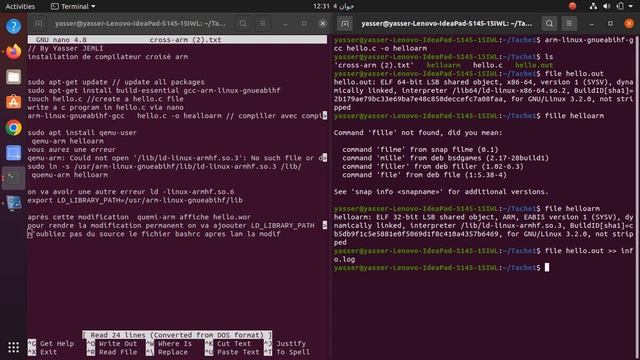640x360 pixels.
Task: Open search in the left terminal window
Action: 243,24
